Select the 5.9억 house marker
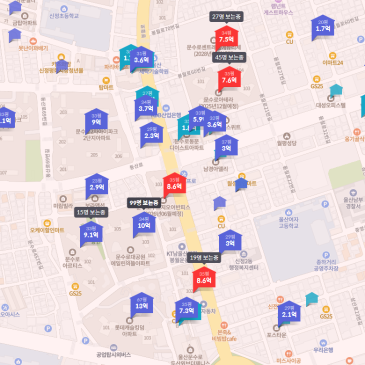The image size is (365, 365). pos(199,118)
